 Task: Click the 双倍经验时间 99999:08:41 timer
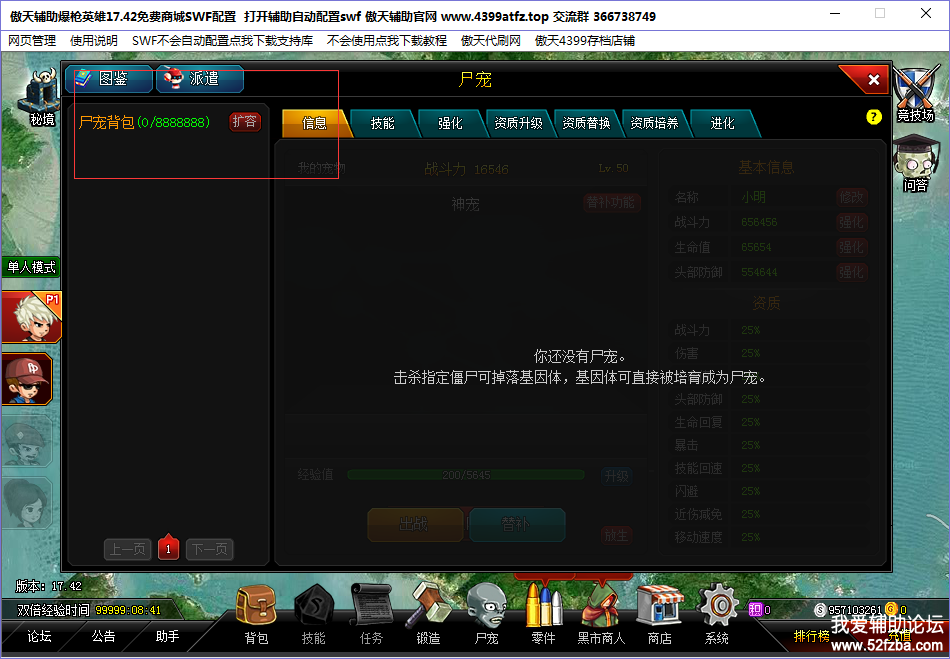coord(89,611)
